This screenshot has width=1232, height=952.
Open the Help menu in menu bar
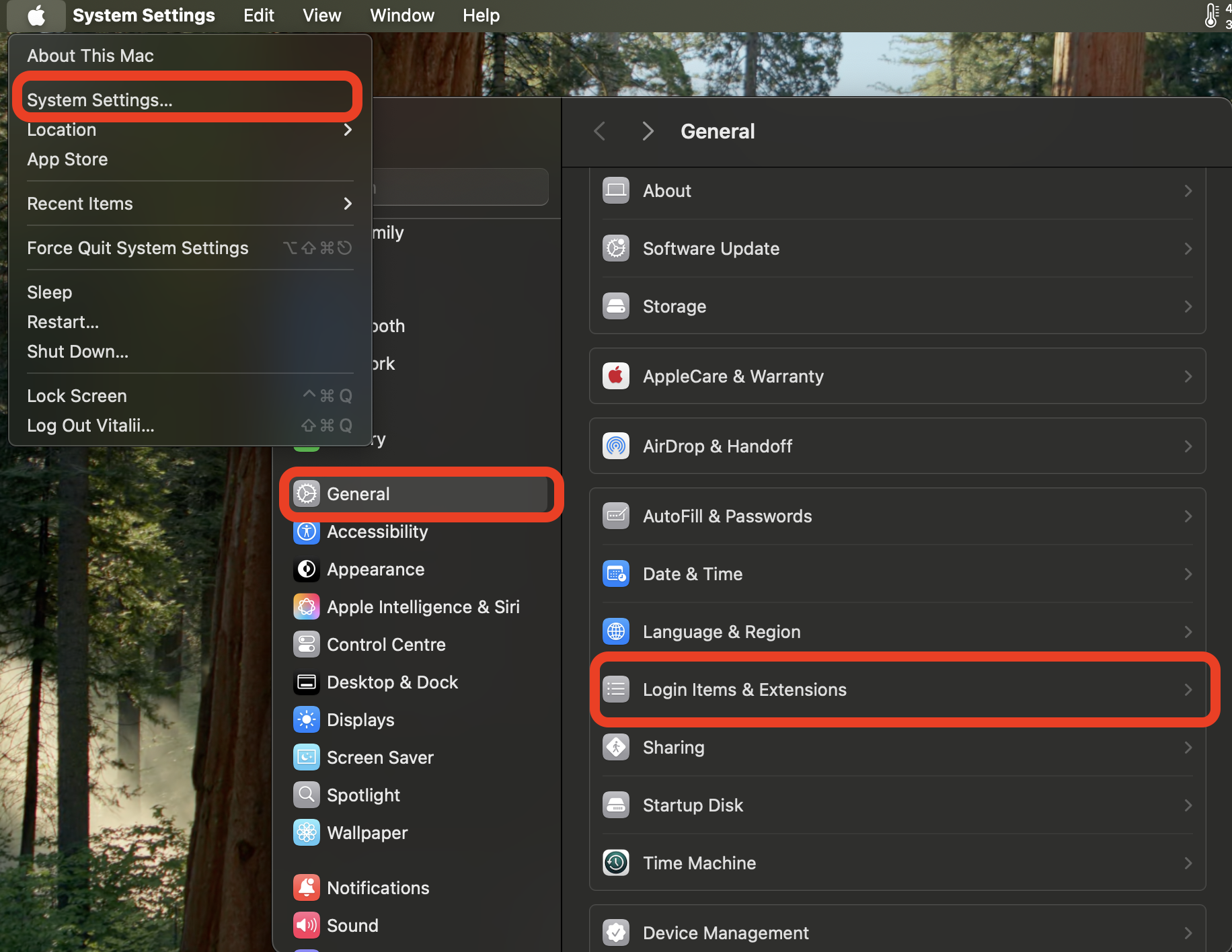click(482, 15)
